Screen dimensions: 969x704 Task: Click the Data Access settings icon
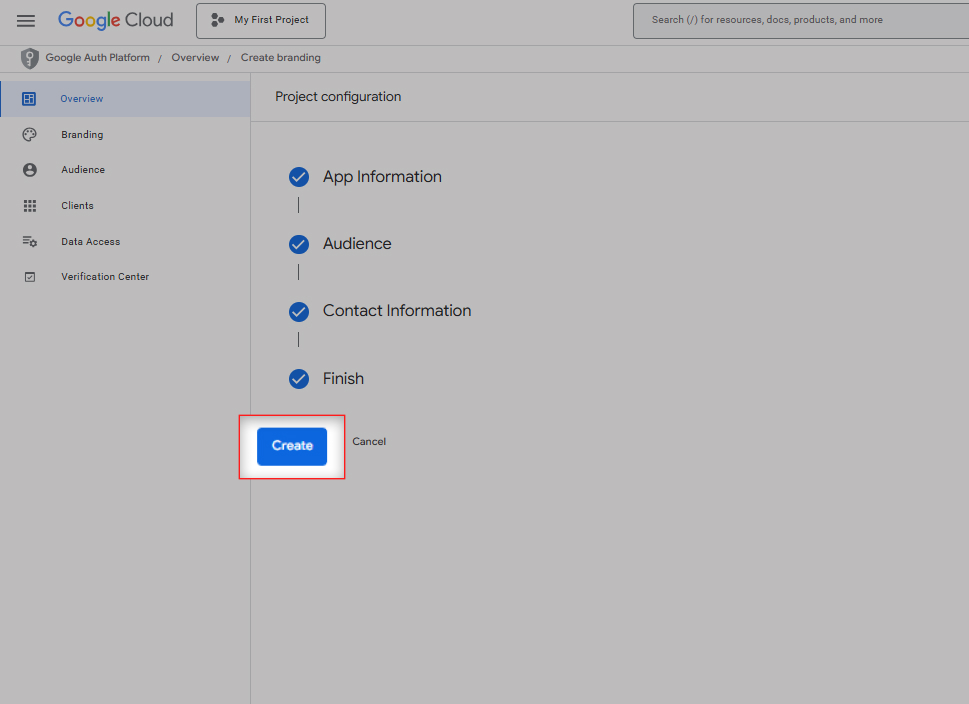pyautogui.click(x=29, y=242)
